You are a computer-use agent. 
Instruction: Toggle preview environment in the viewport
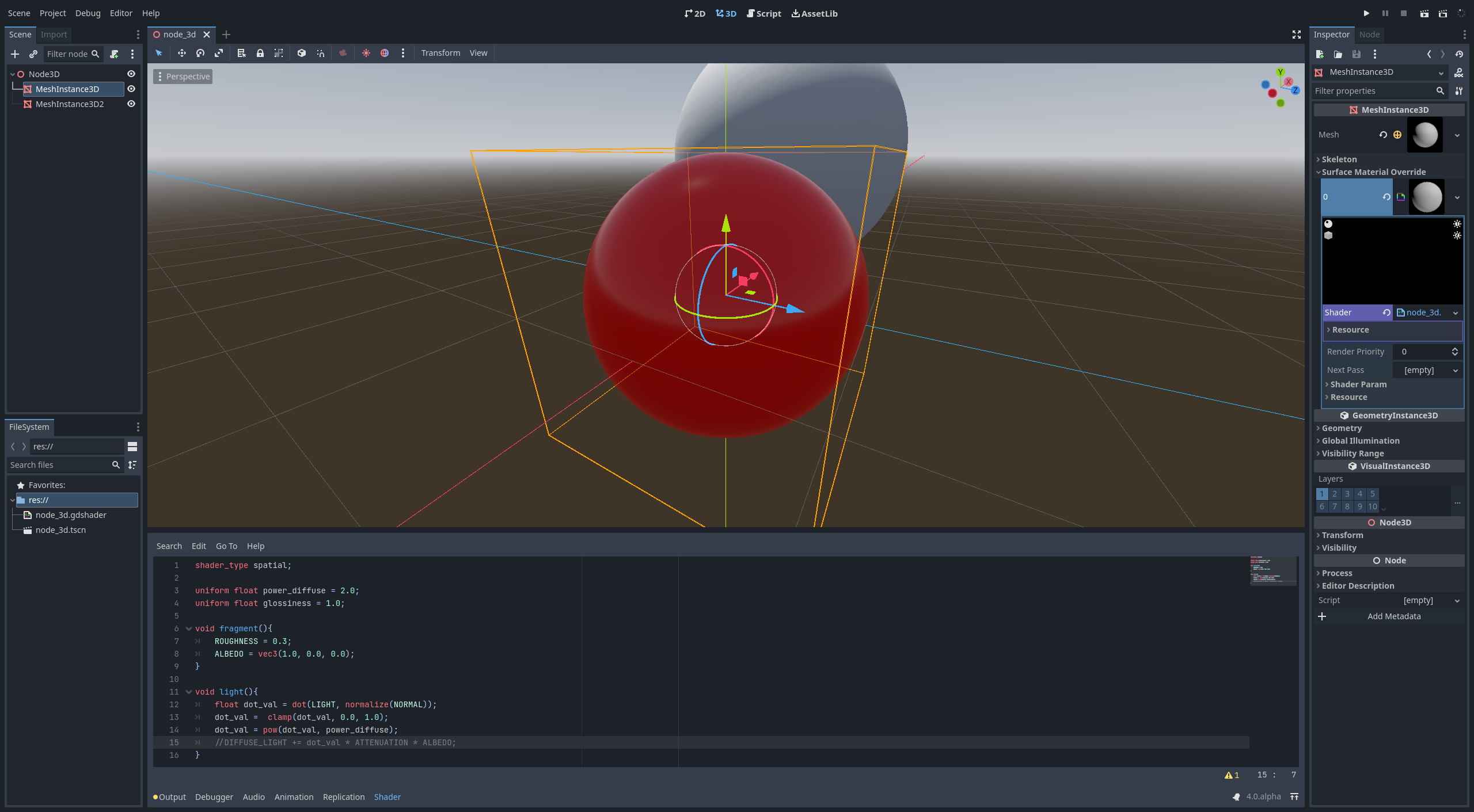click(385, 53)
